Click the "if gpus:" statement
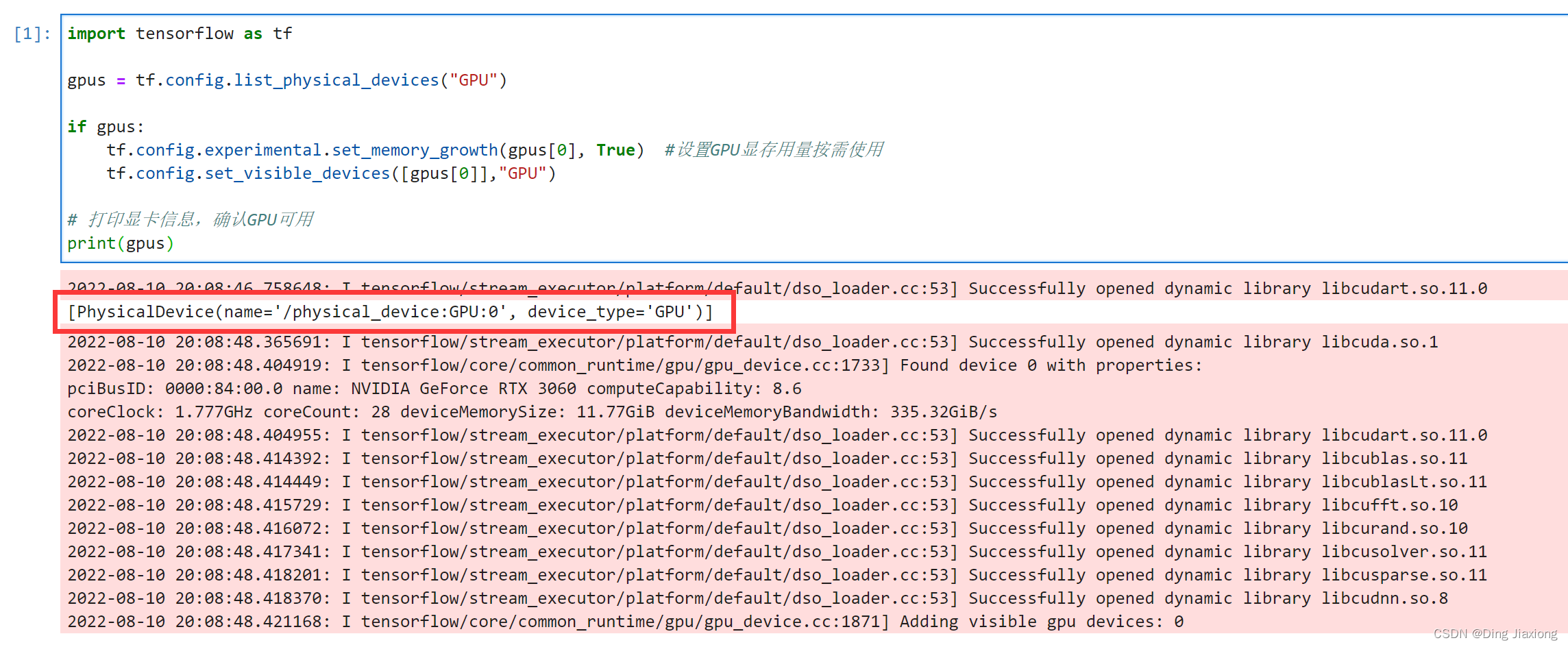Viewport: 1568px width, 647px height. click(x=106, y=127)
